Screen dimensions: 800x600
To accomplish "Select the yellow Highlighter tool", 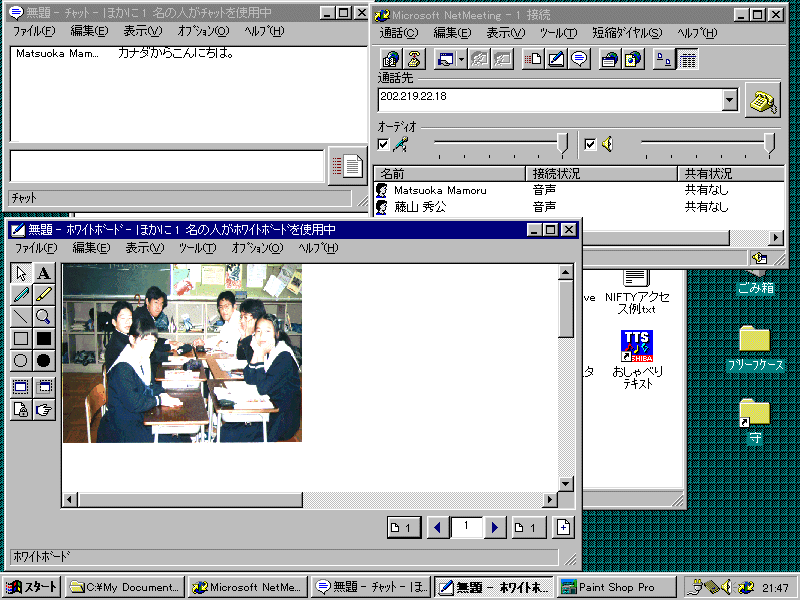I will coord(44,295).
